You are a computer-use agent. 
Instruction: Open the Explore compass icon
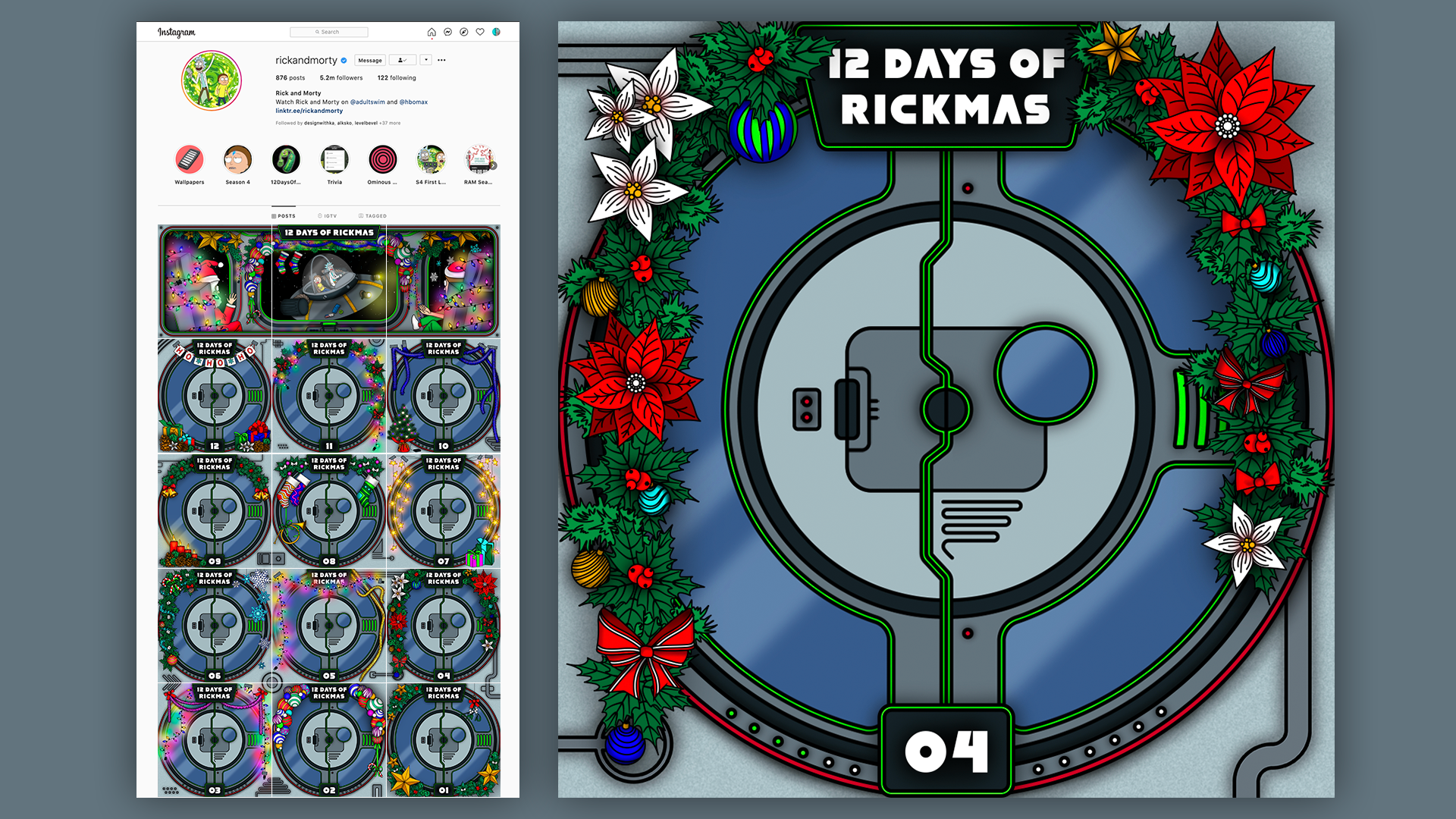coord(464,32)
